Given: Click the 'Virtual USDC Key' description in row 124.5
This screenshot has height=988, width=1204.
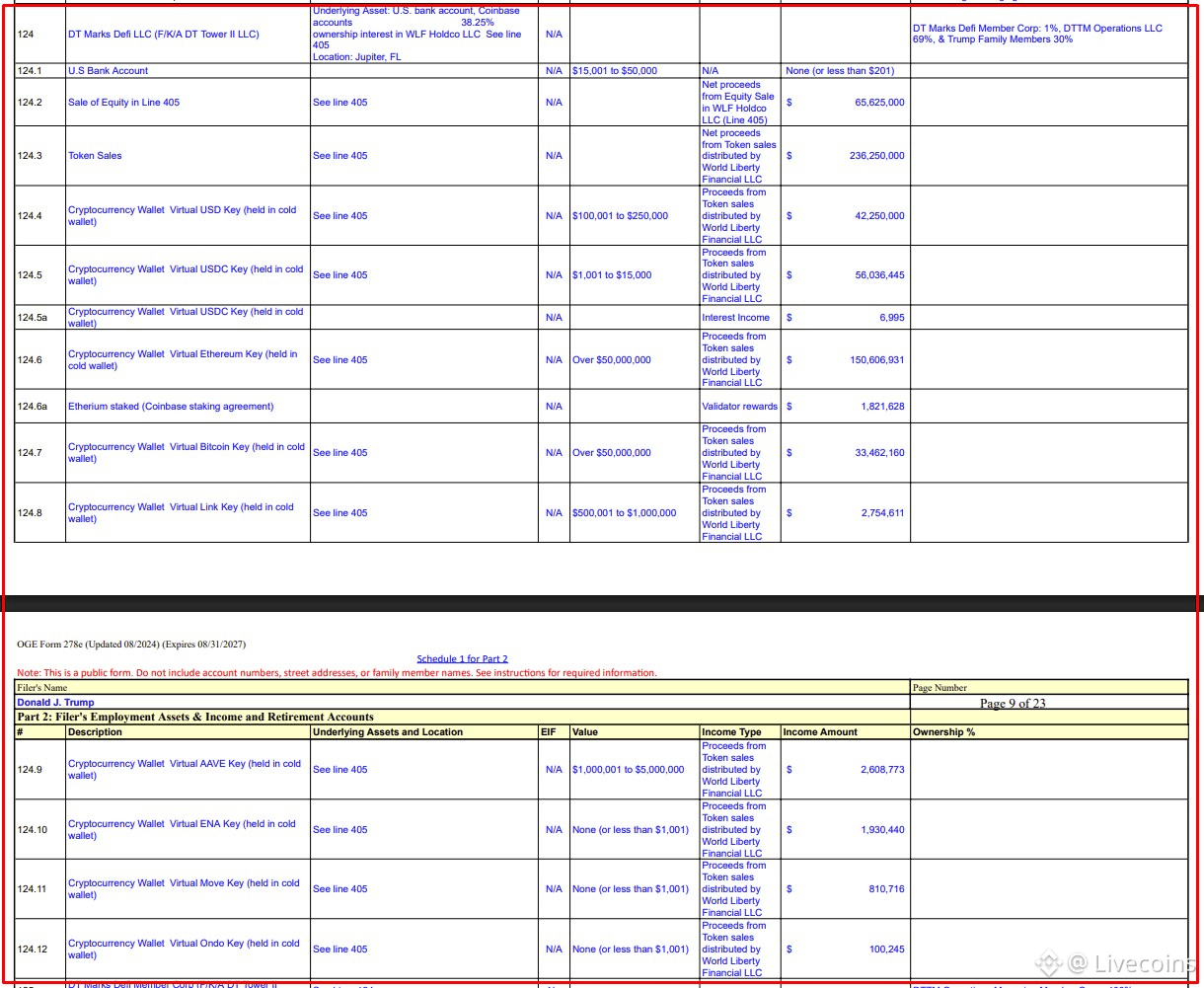Looking at the screenshot, I should tap(186, 275).
